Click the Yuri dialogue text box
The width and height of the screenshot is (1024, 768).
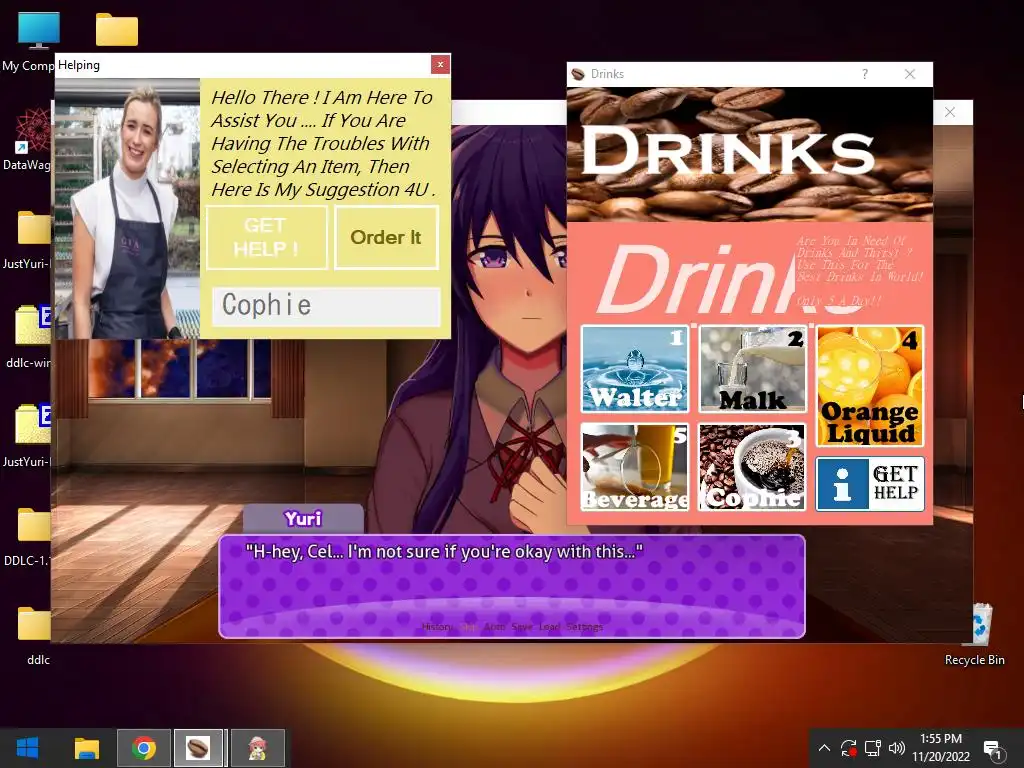coord(511,586)
